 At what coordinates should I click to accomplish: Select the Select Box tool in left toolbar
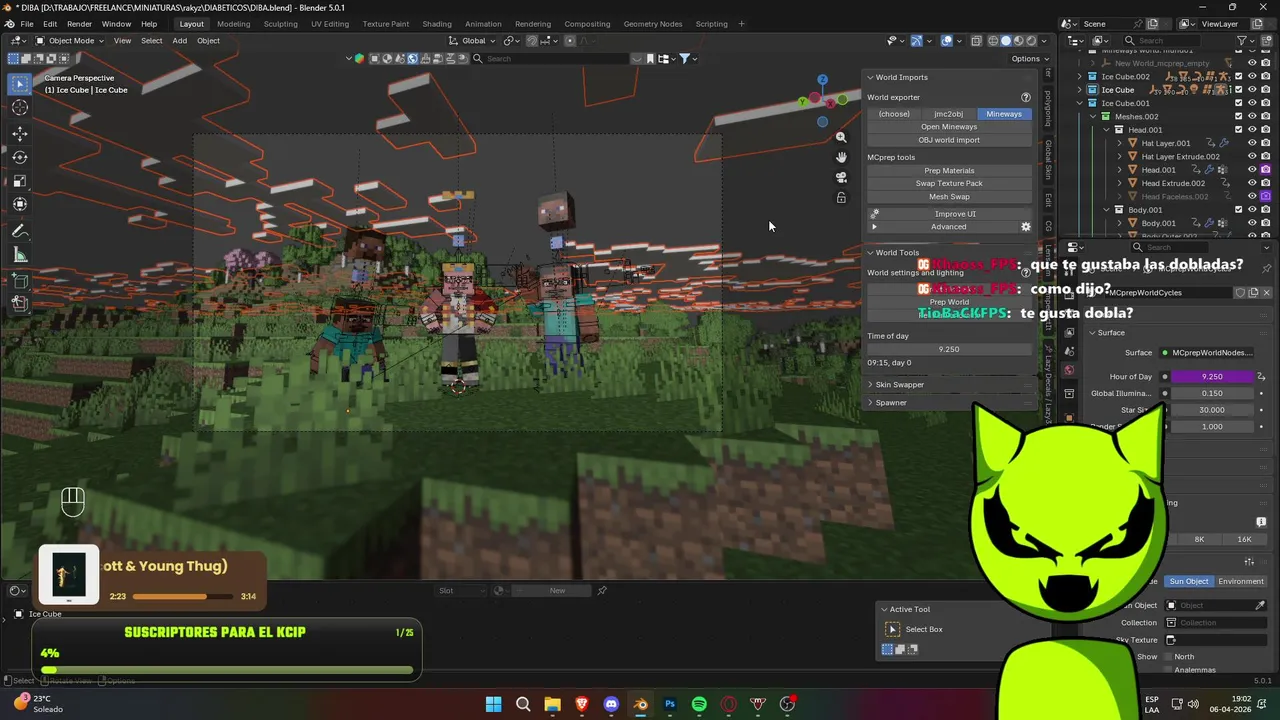pyautogui.click(x=20, y=84)
